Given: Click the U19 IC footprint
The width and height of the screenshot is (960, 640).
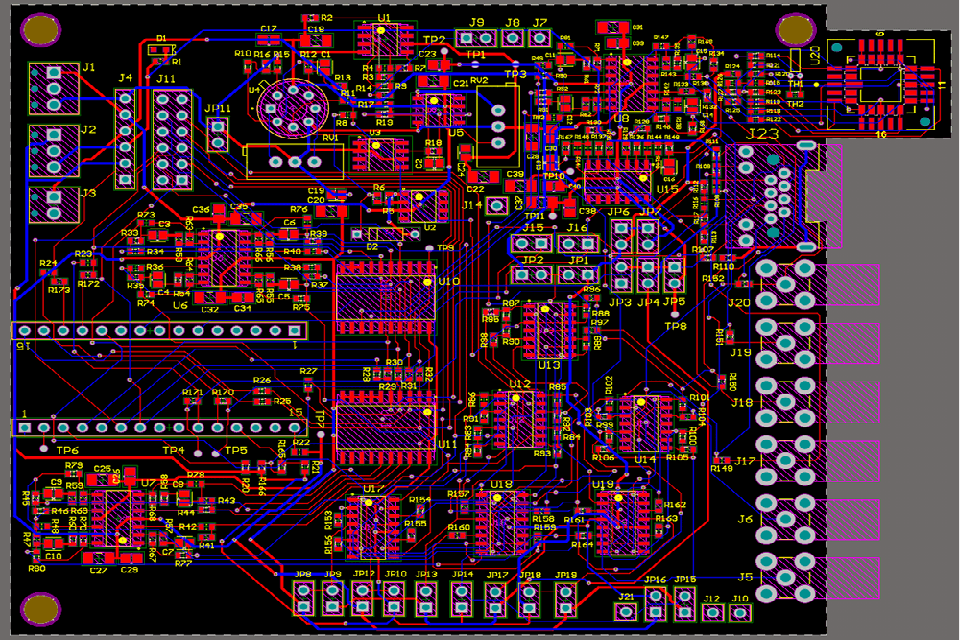Looking at the screenshot, I should 623,522.
